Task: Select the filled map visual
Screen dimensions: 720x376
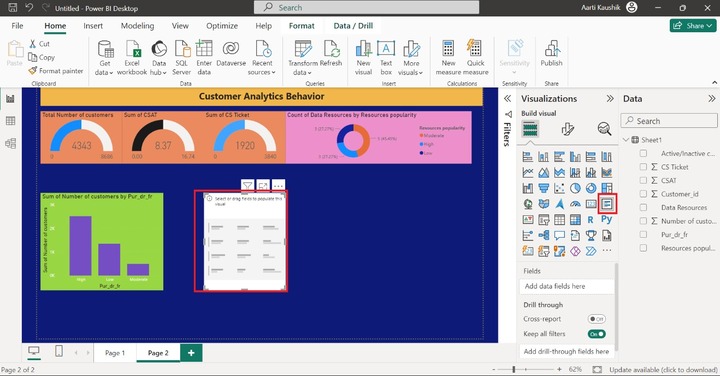Action: click(544, 204)
